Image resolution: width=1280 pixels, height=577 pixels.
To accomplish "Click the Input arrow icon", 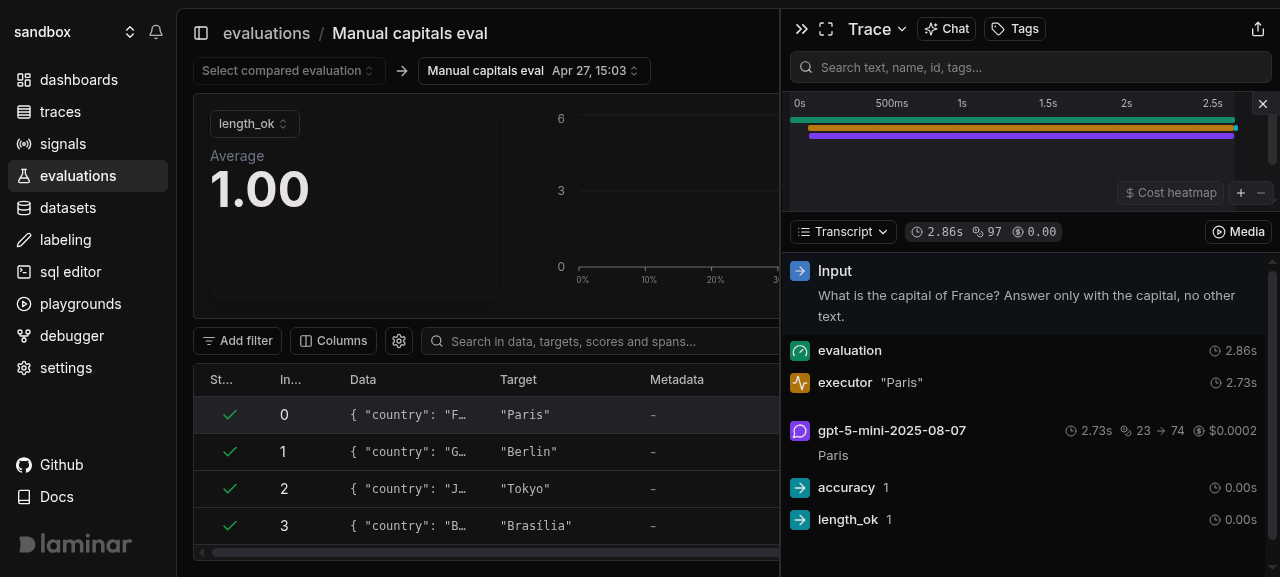I will coord(800,271).
